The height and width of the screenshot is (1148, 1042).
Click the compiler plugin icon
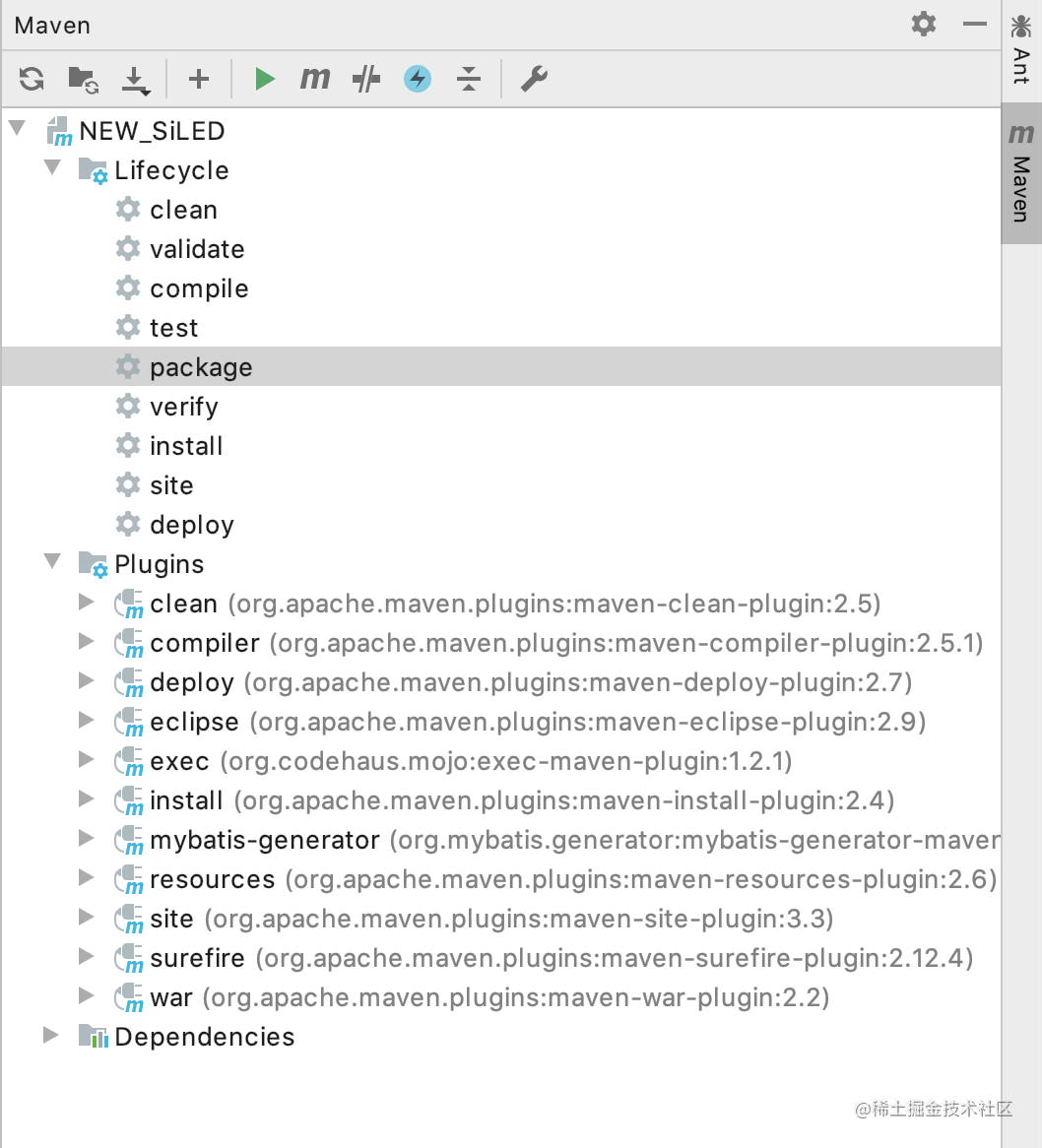(129, 644)
